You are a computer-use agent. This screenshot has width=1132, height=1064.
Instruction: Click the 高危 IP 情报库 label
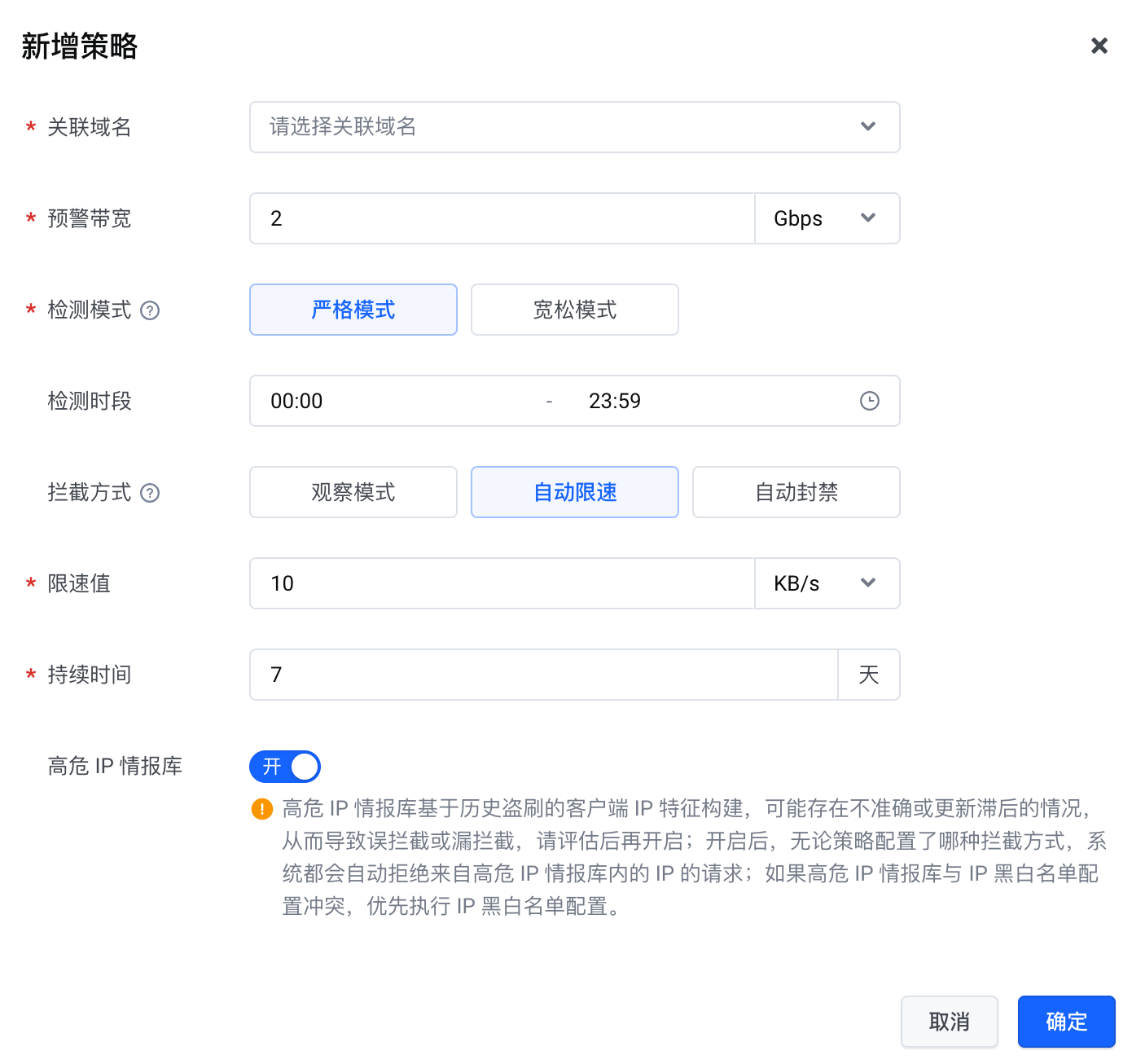[115, 766]
